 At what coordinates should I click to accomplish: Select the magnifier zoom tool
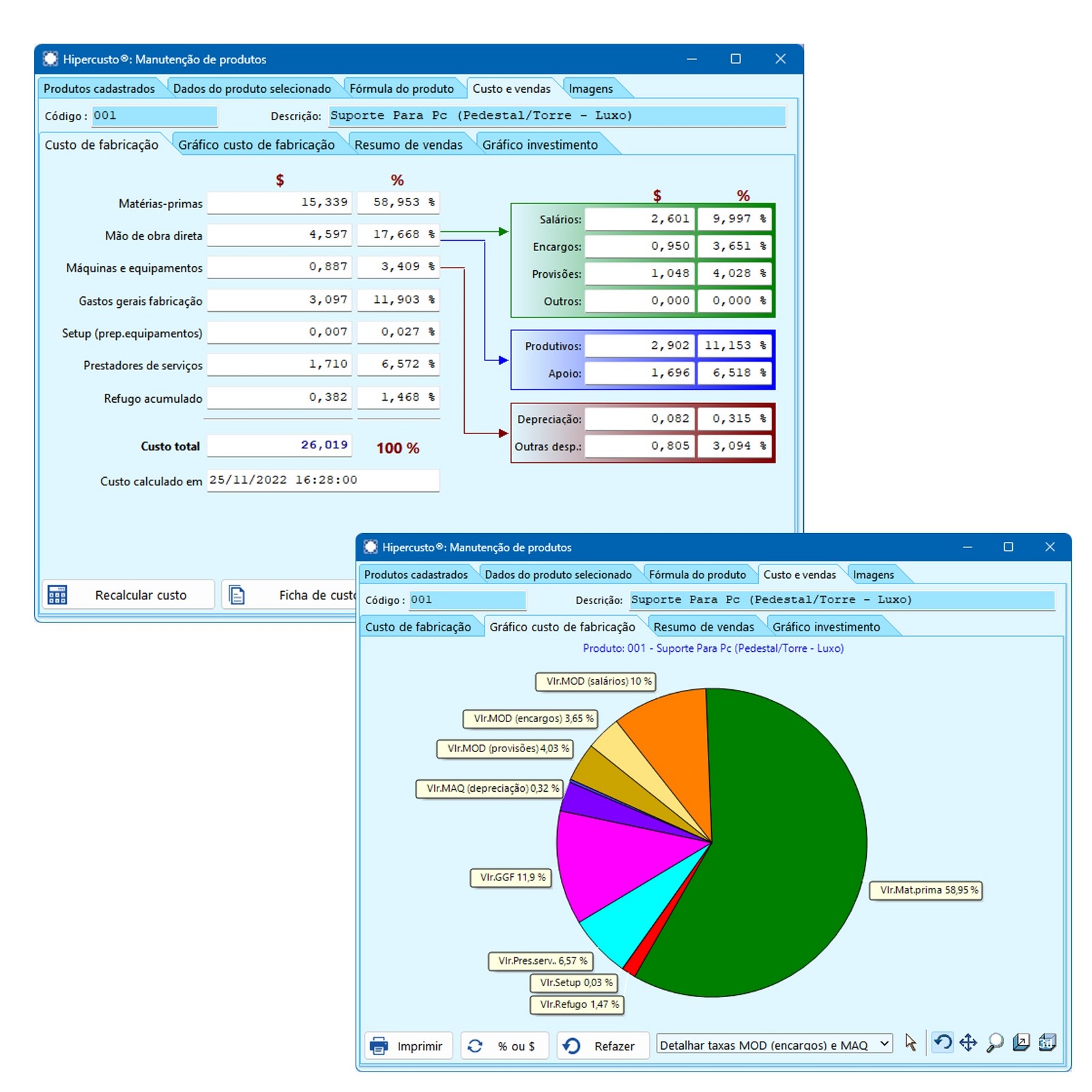994,1042
